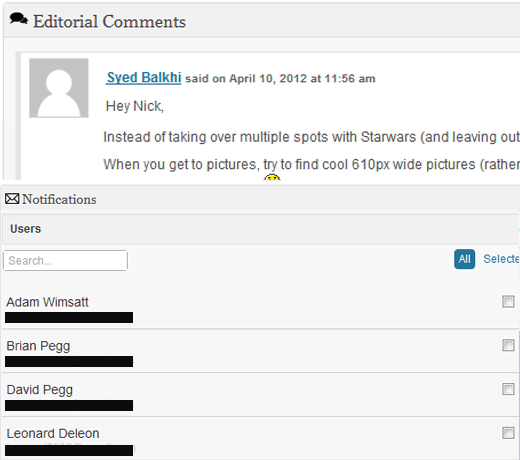This screenshot has width=520, height=460.
Task: Select the Leonard Deleon user name
Action: pos(53,433)
